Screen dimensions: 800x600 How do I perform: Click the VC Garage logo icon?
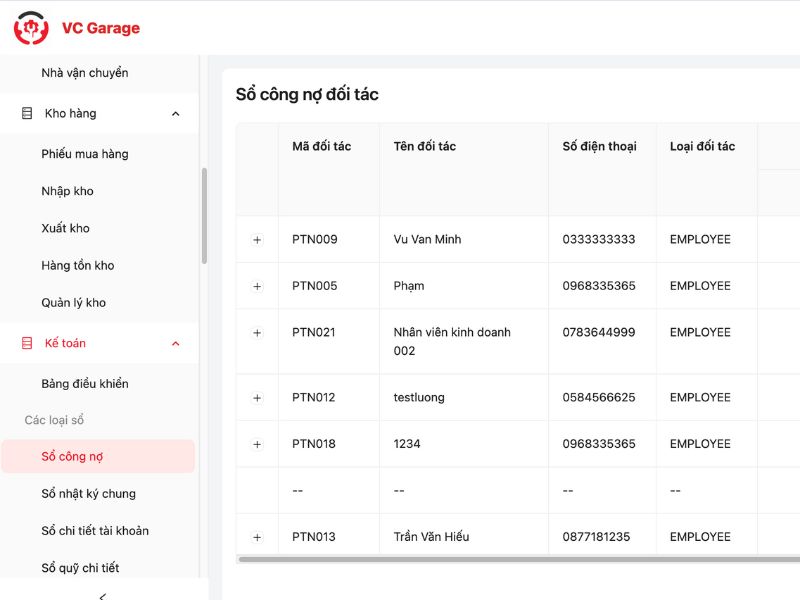pos(31,28)
